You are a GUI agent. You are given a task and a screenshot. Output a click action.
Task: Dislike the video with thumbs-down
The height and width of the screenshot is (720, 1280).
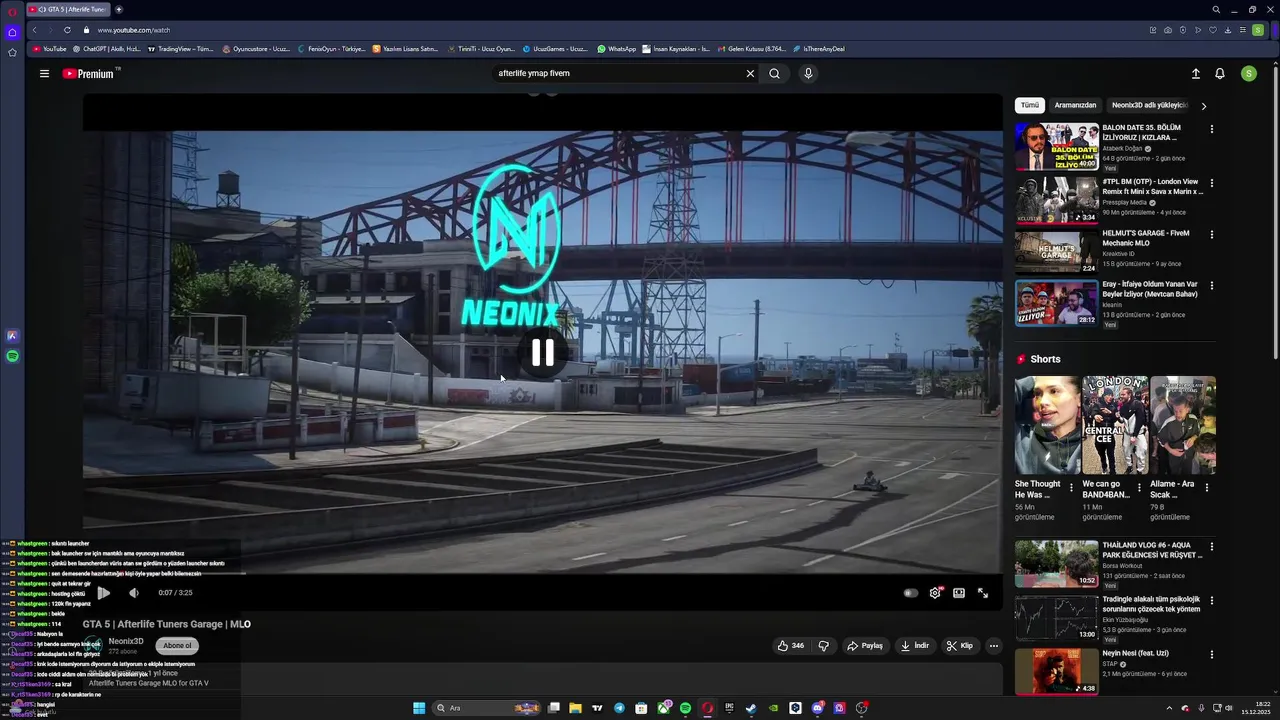(x=824, y=645)
